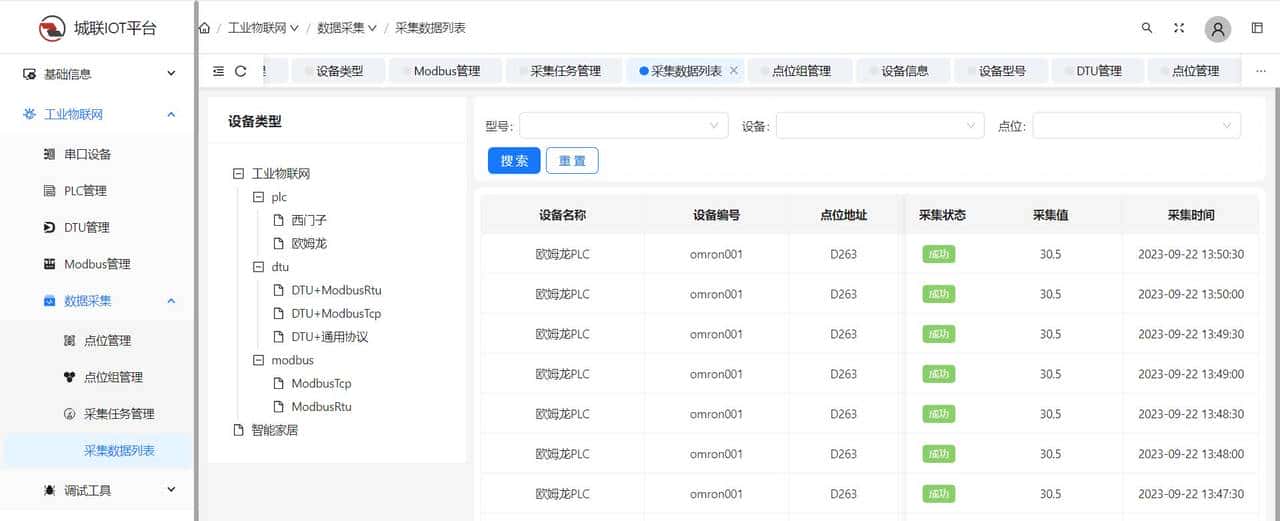Open the search magnifier icon
The height and width of the screenshot is (521, 1280).
tap(1147, 28)
